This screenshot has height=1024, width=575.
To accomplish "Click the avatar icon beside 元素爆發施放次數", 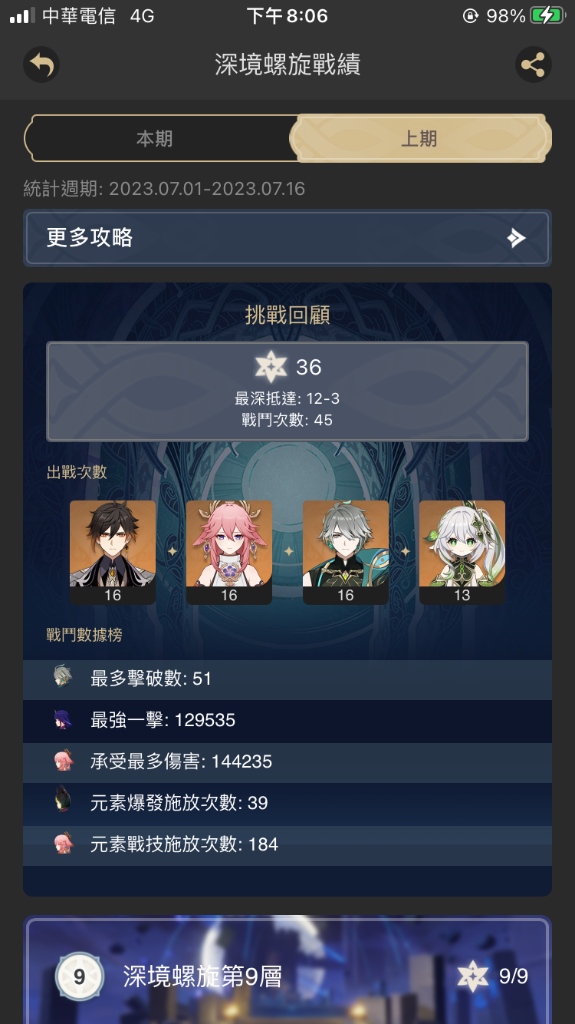I will pyautogui.click(x=63, y=800).
